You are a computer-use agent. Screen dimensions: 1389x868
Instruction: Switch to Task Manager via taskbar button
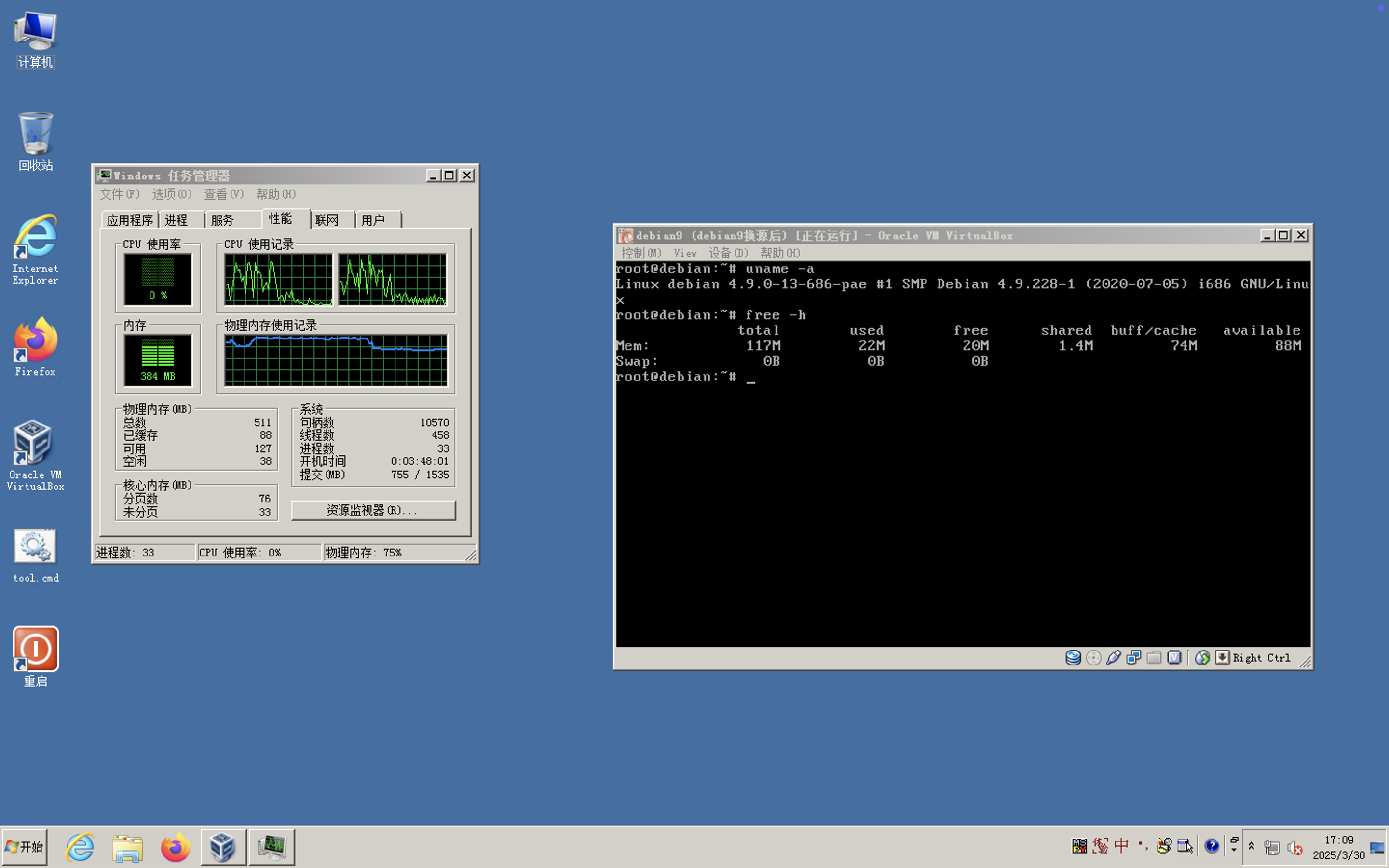click(272, 847)
